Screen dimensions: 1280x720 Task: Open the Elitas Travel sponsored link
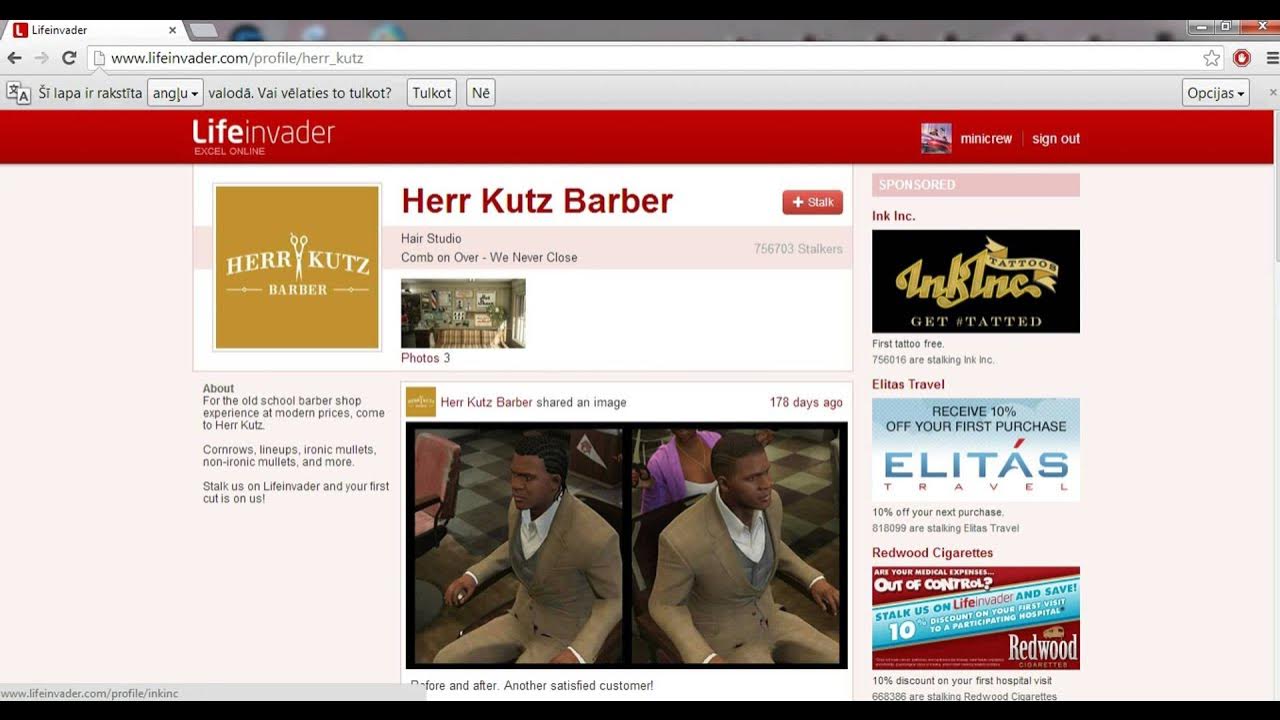point(908,384)
